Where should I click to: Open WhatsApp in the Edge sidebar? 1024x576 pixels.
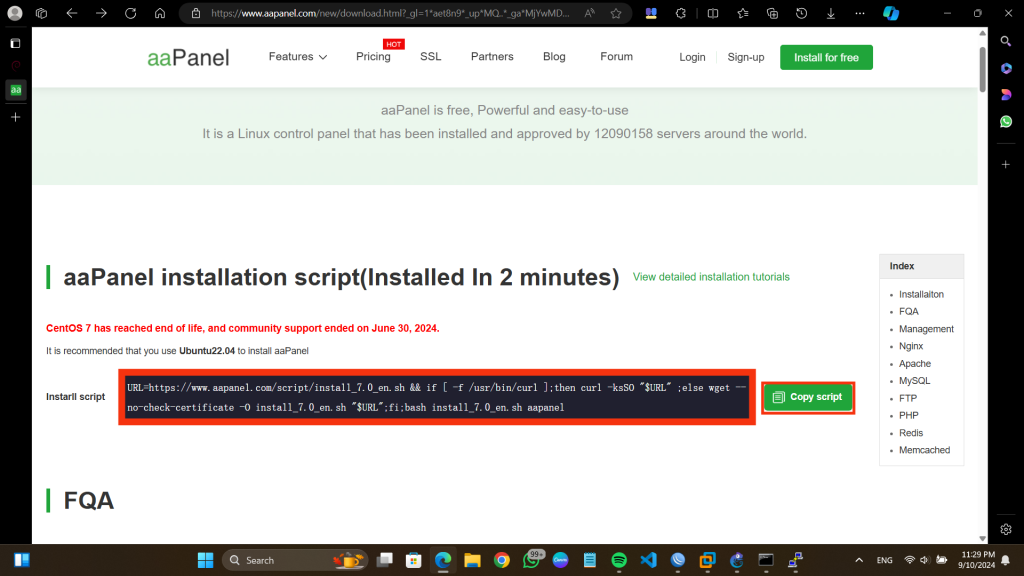click(x=1006, y=121)
